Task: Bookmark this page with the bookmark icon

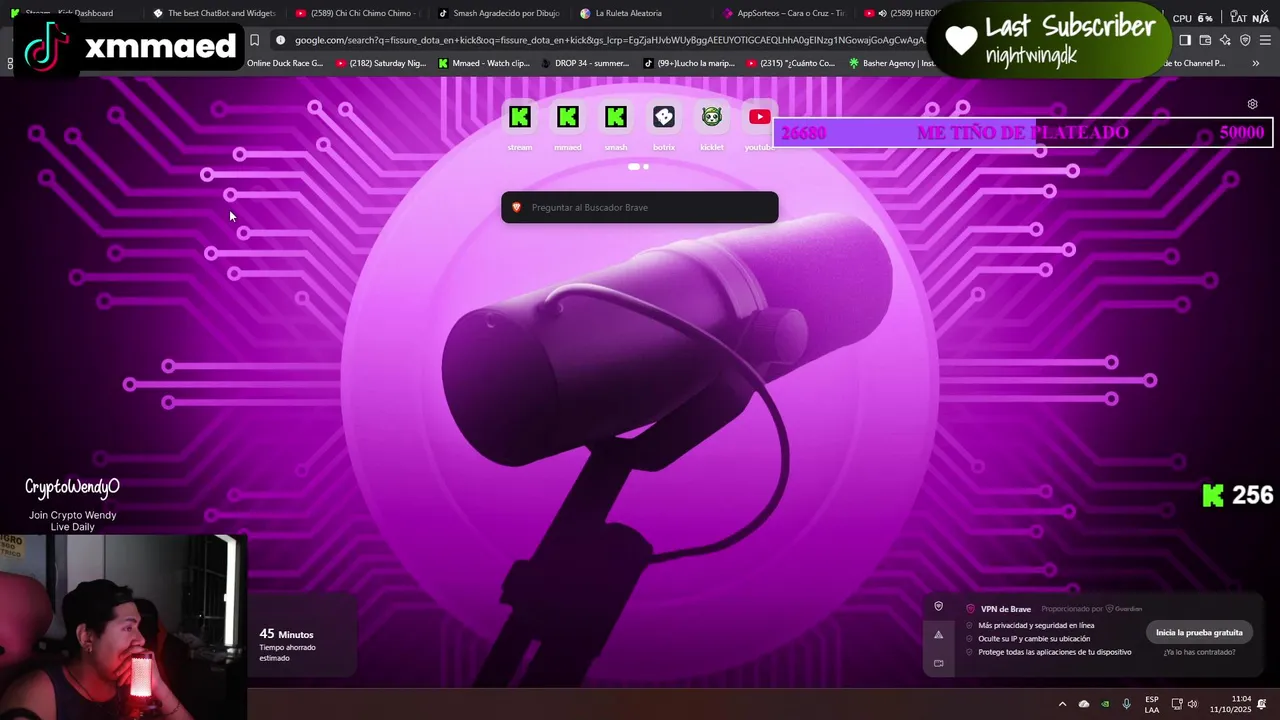Action: (255, 40)
